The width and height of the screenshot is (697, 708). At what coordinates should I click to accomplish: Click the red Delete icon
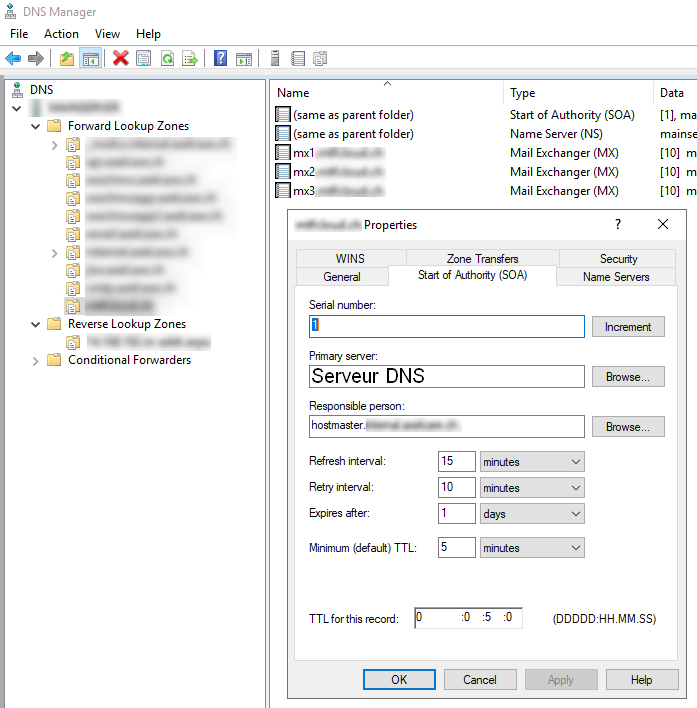click(121, 59)
